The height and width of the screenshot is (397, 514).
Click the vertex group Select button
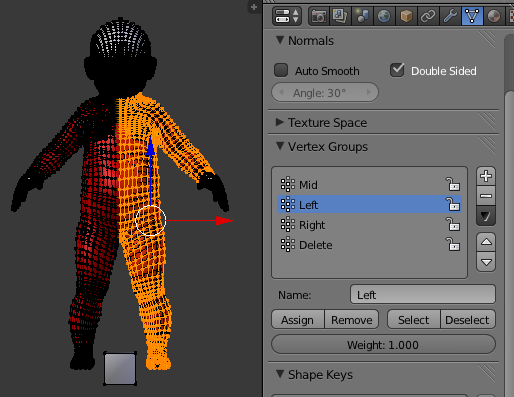(414, 320)
